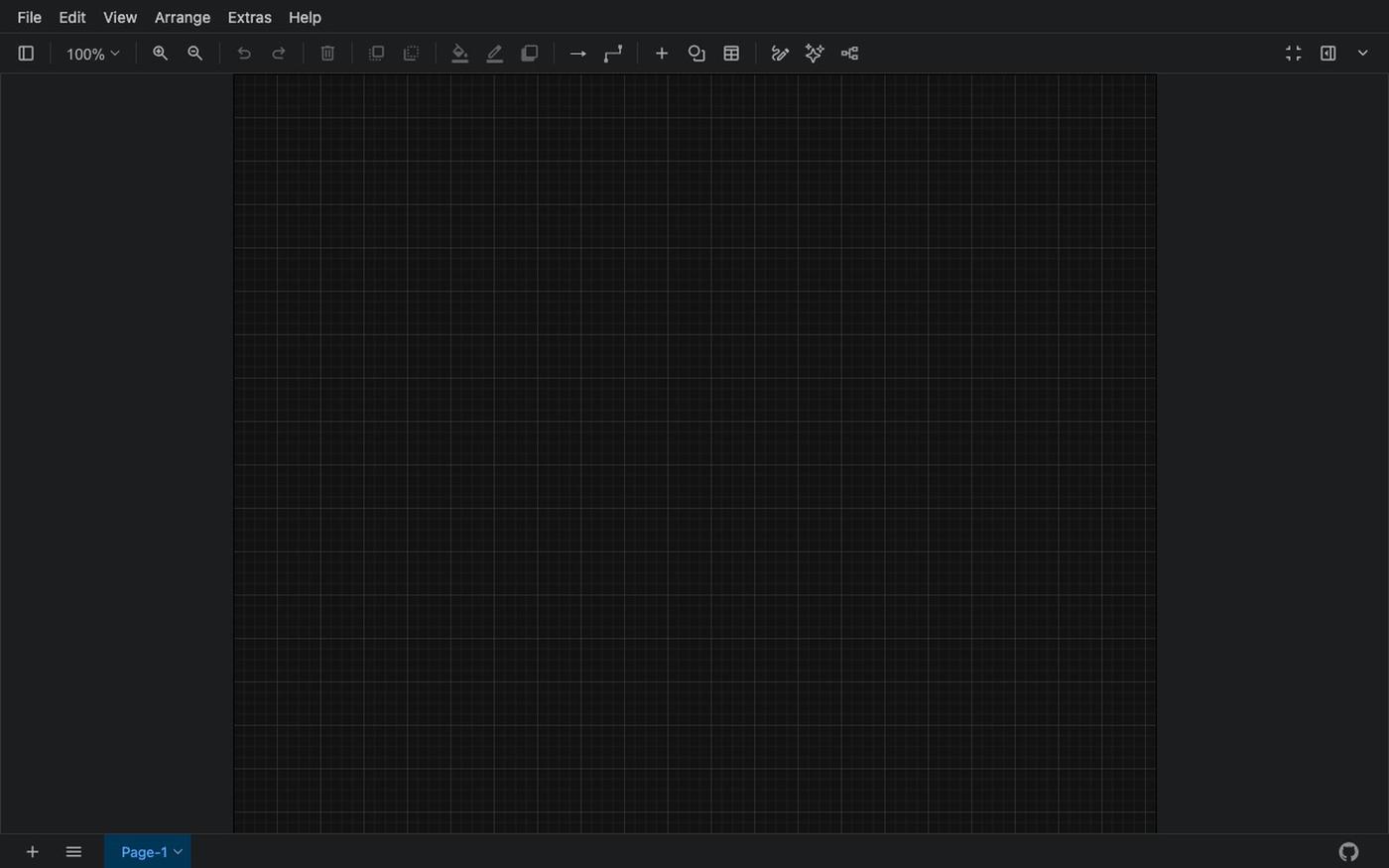Click the Redo arrow icon
Screen dimensions: 1389x868
(279, 54)
